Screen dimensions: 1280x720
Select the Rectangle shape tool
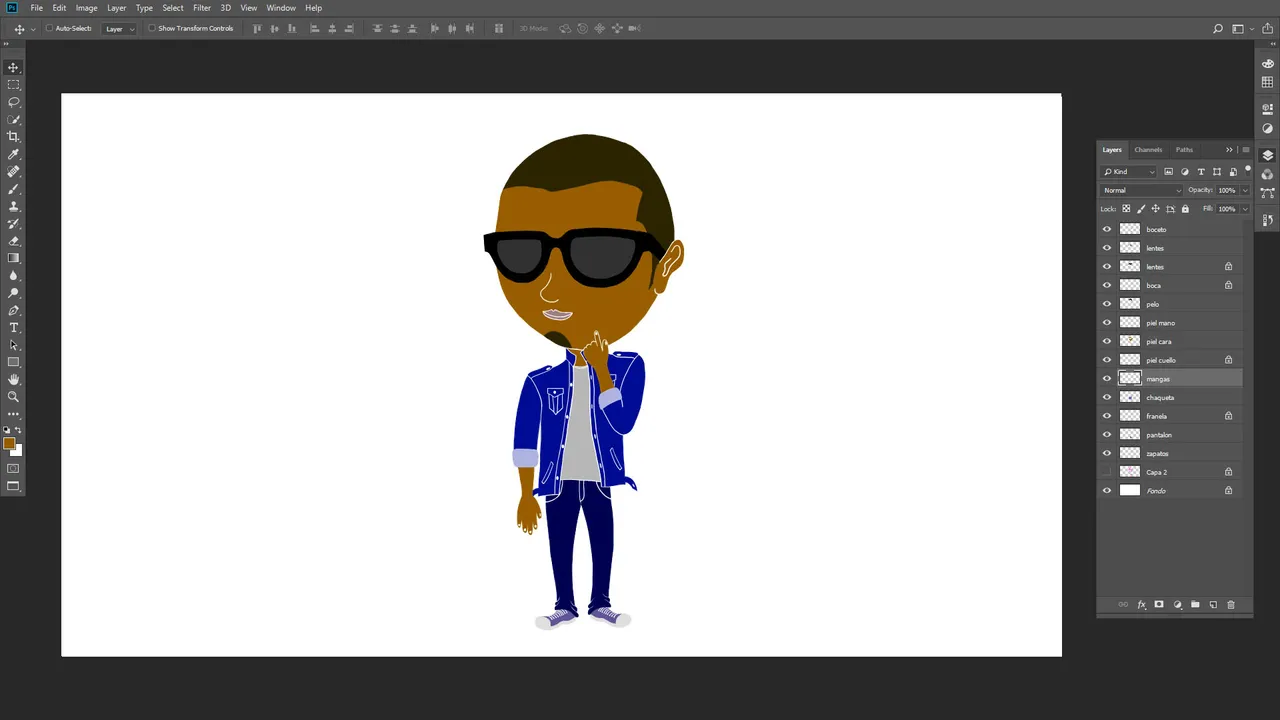tap(13, 362)
